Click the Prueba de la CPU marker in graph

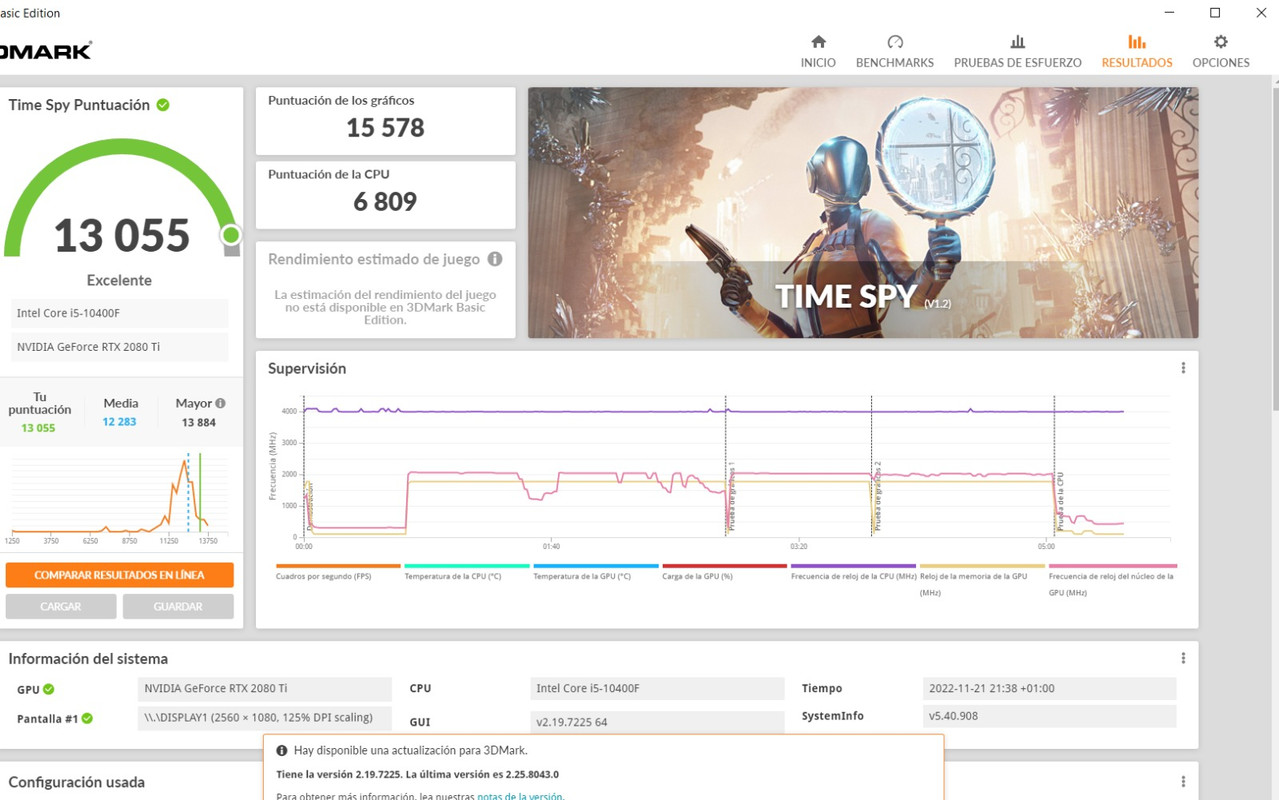(x=1060, y=501)
